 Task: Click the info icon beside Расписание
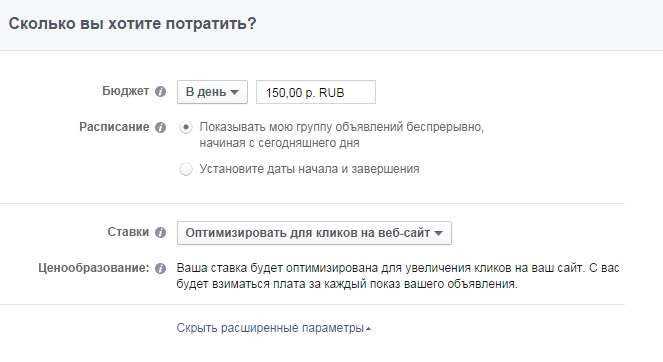(160, 127)
